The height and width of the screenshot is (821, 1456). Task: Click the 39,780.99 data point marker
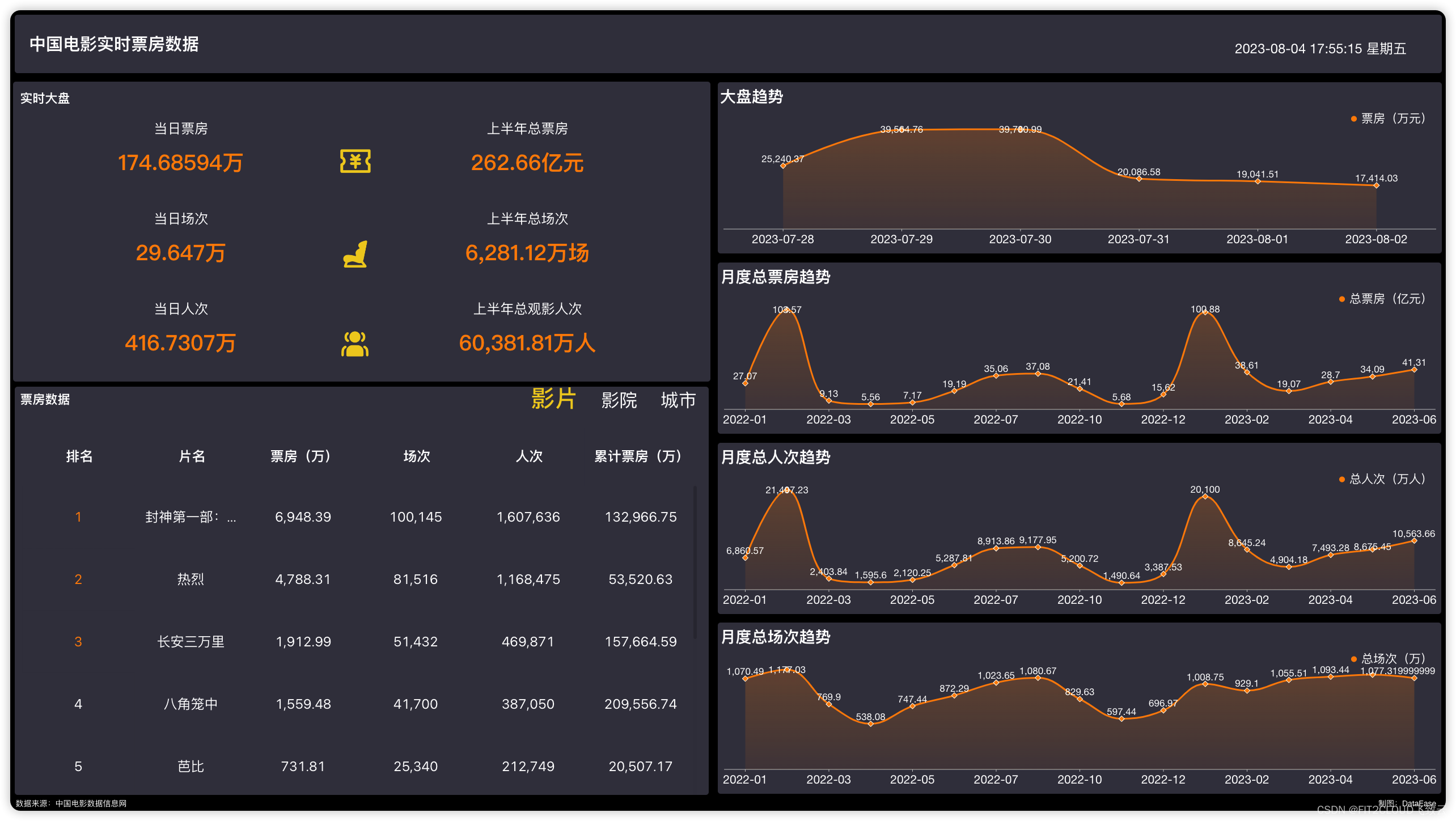(x=1020, y=130)
